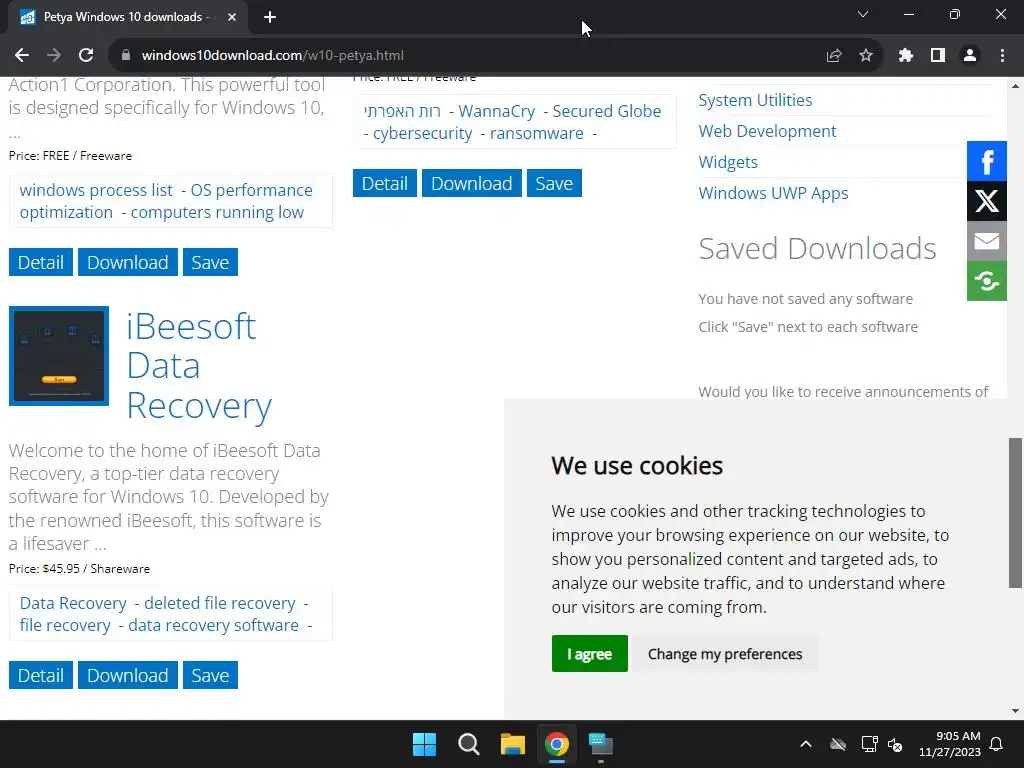View site security lock information
This screenshot has width=1024, height=768.
pyautogui.click(x=126, y=56)
